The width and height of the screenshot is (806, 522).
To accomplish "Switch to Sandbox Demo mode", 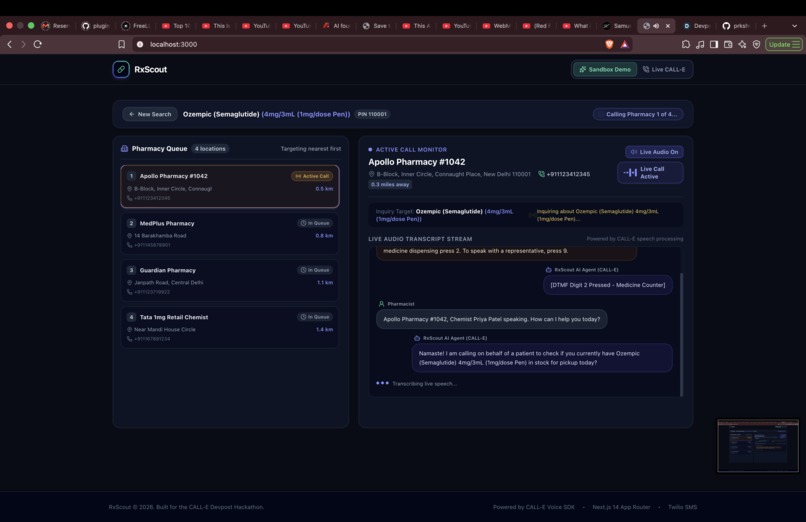I will pyautogui.click(x=605, y=69).
